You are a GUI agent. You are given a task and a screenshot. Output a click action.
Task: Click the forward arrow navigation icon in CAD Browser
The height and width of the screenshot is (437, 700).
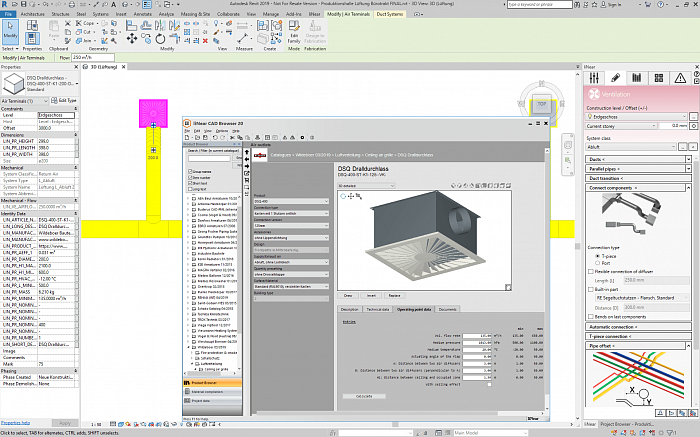click(246, 166)
